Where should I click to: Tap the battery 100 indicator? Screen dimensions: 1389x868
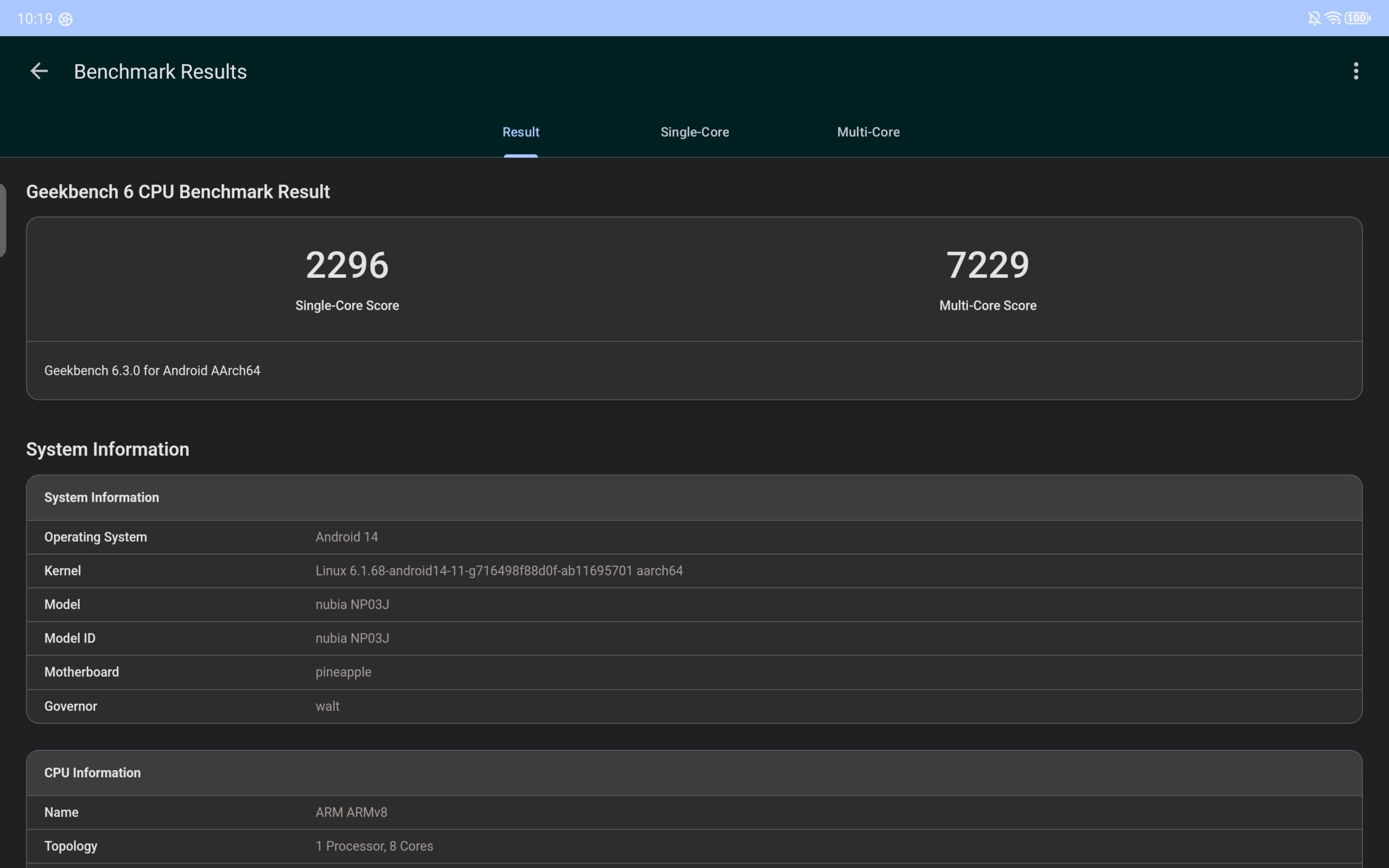(1358, 18)
